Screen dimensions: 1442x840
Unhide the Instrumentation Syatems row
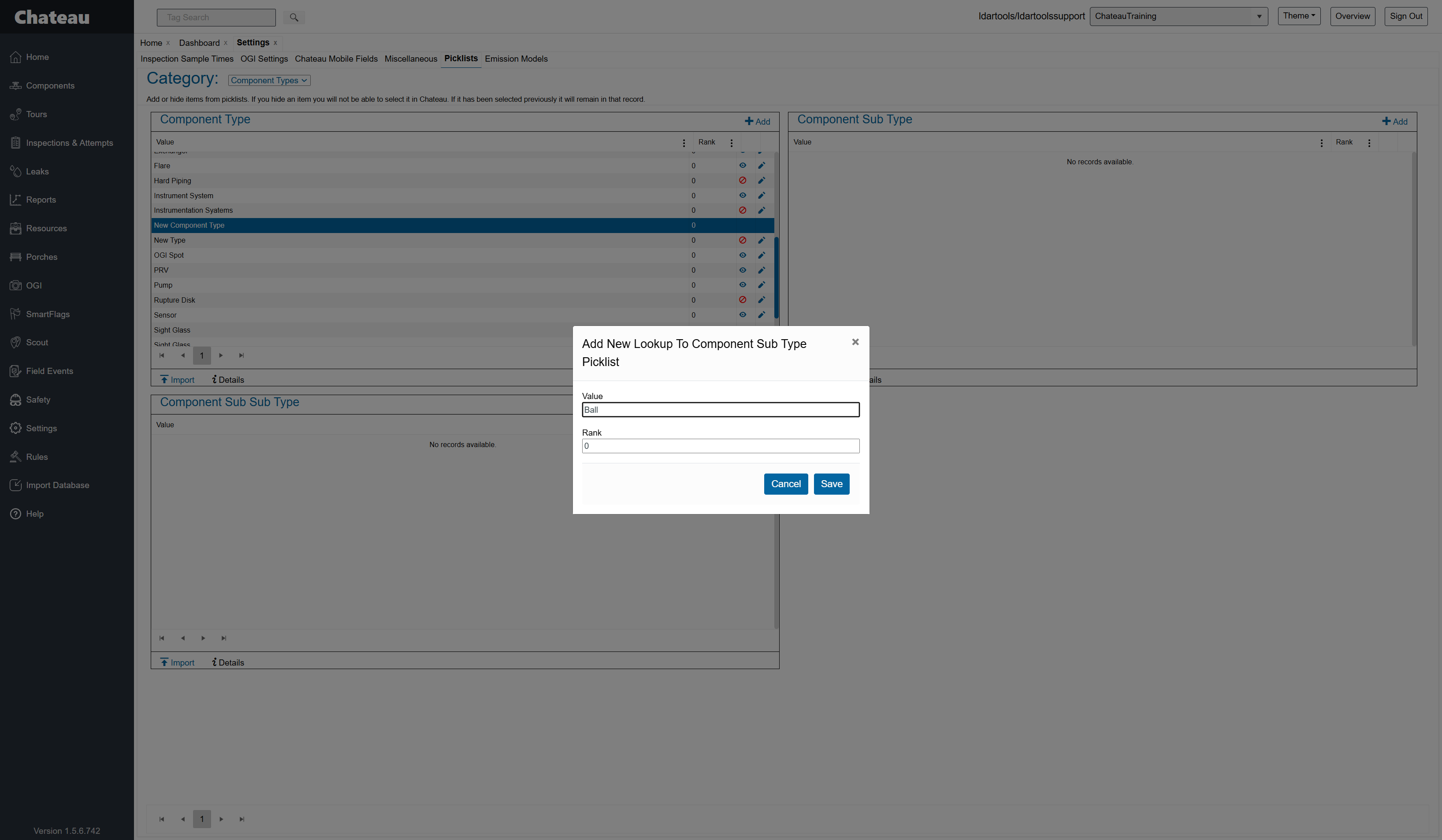(742, 210)
